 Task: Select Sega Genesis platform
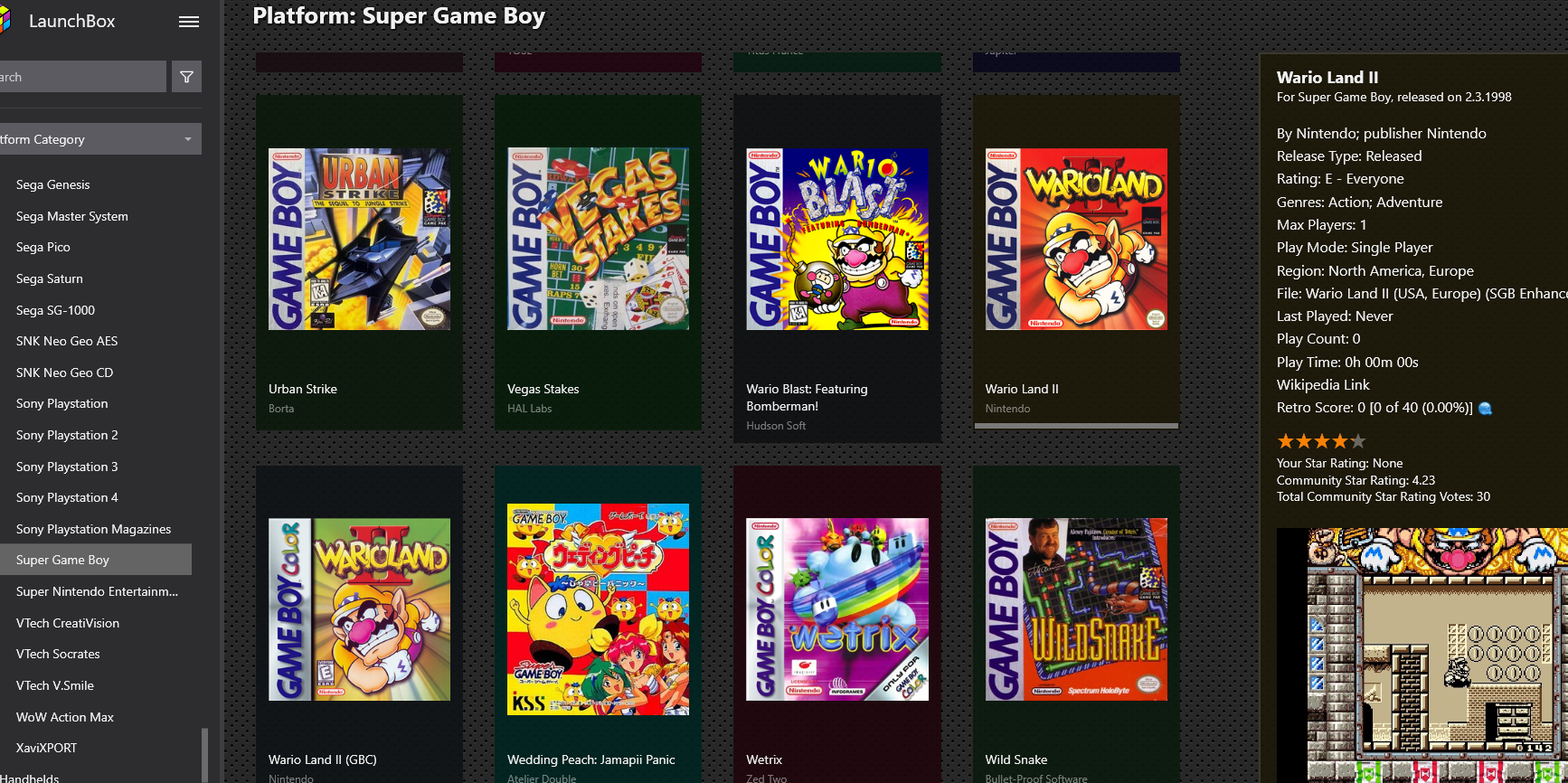tap(52, 184)
